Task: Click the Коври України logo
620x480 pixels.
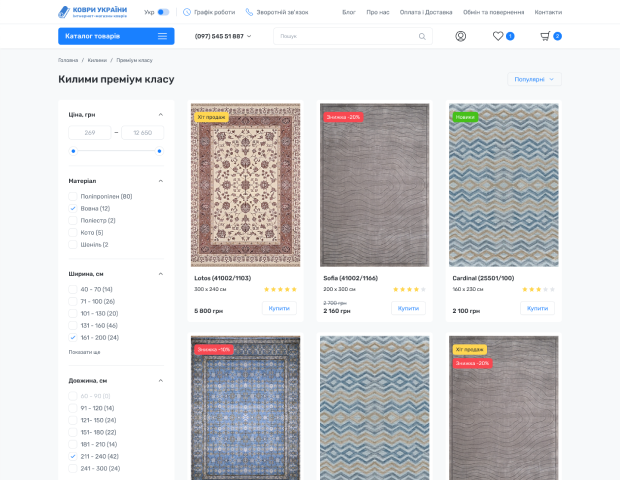Action: [x=92, y=12]
